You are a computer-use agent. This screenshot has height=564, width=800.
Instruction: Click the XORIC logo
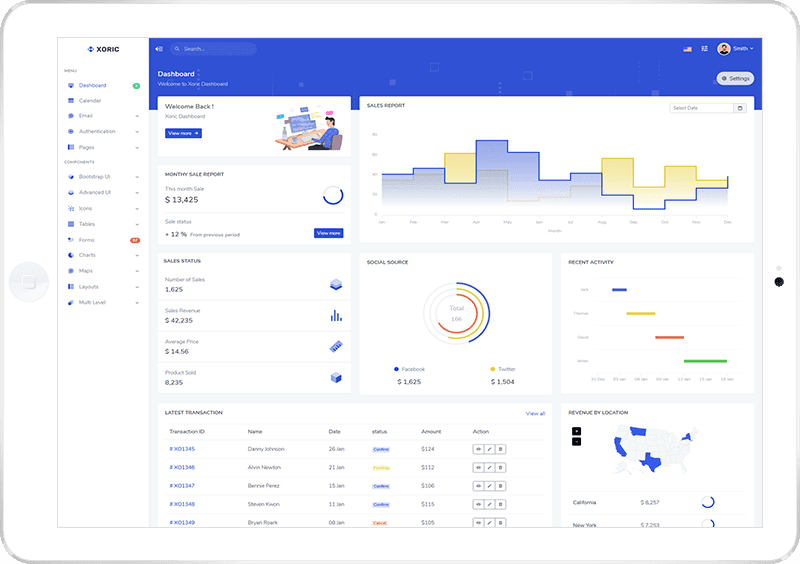click(x=104, y=48)
